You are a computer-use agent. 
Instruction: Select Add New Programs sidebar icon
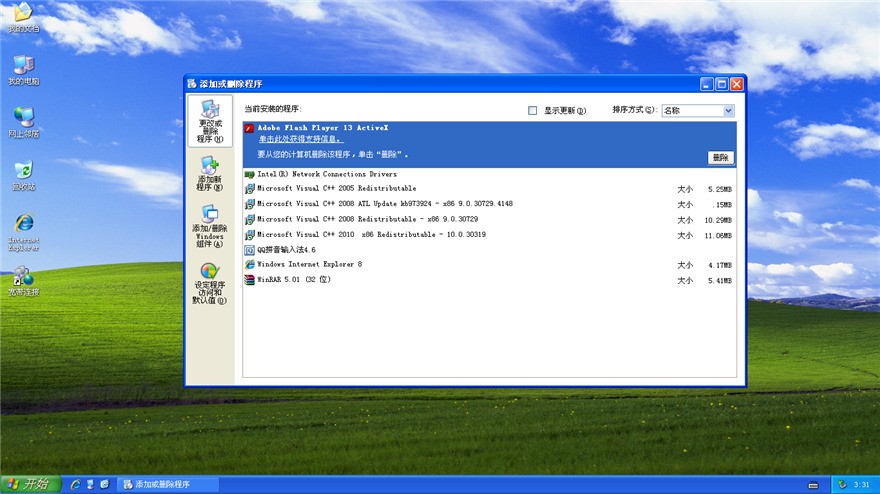[210, 173]
